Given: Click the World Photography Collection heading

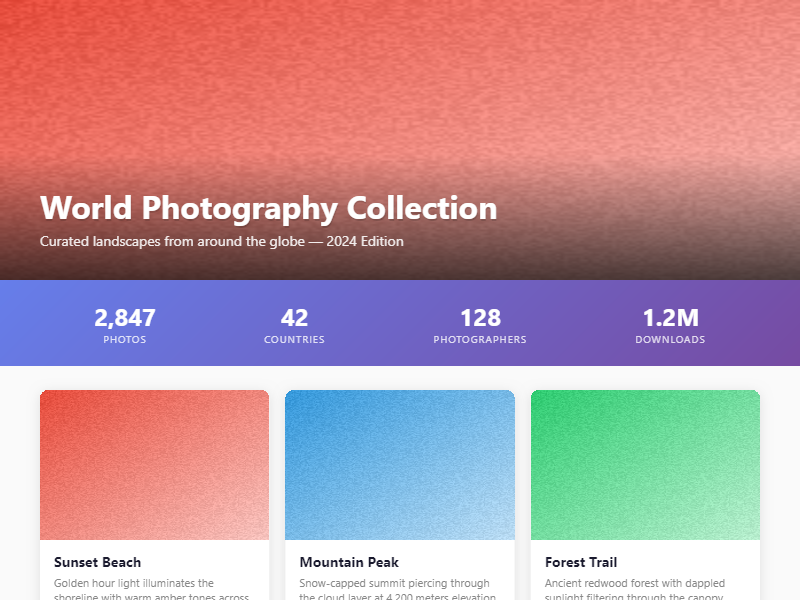Looking at the screenshot, I should click(268, 208).
